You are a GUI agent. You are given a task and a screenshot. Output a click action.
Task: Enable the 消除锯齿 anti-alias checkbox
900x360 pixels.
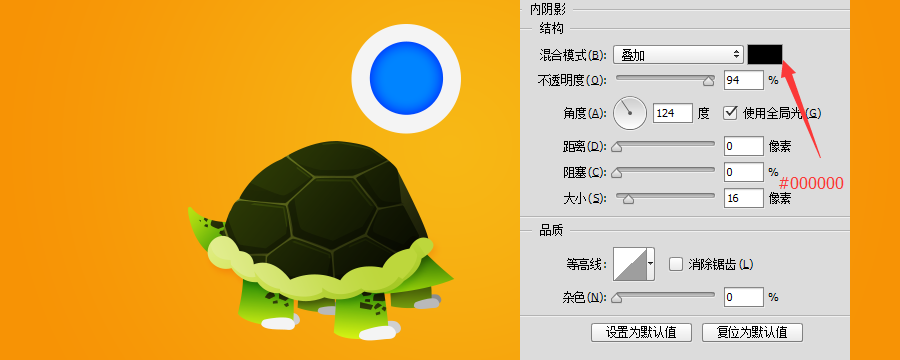(676, 264)
